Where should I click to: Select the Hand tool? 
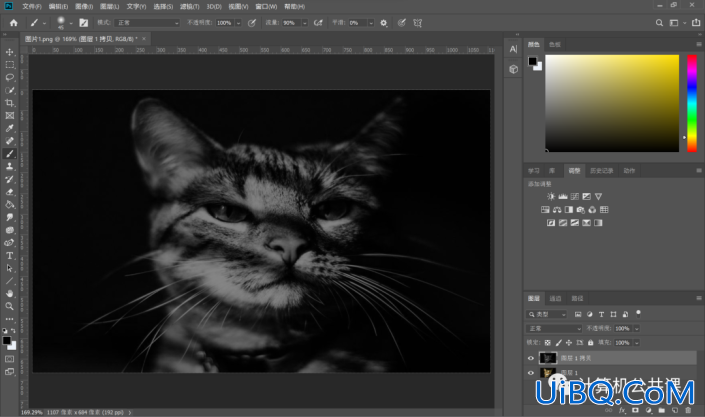click(x=9, y=293)
